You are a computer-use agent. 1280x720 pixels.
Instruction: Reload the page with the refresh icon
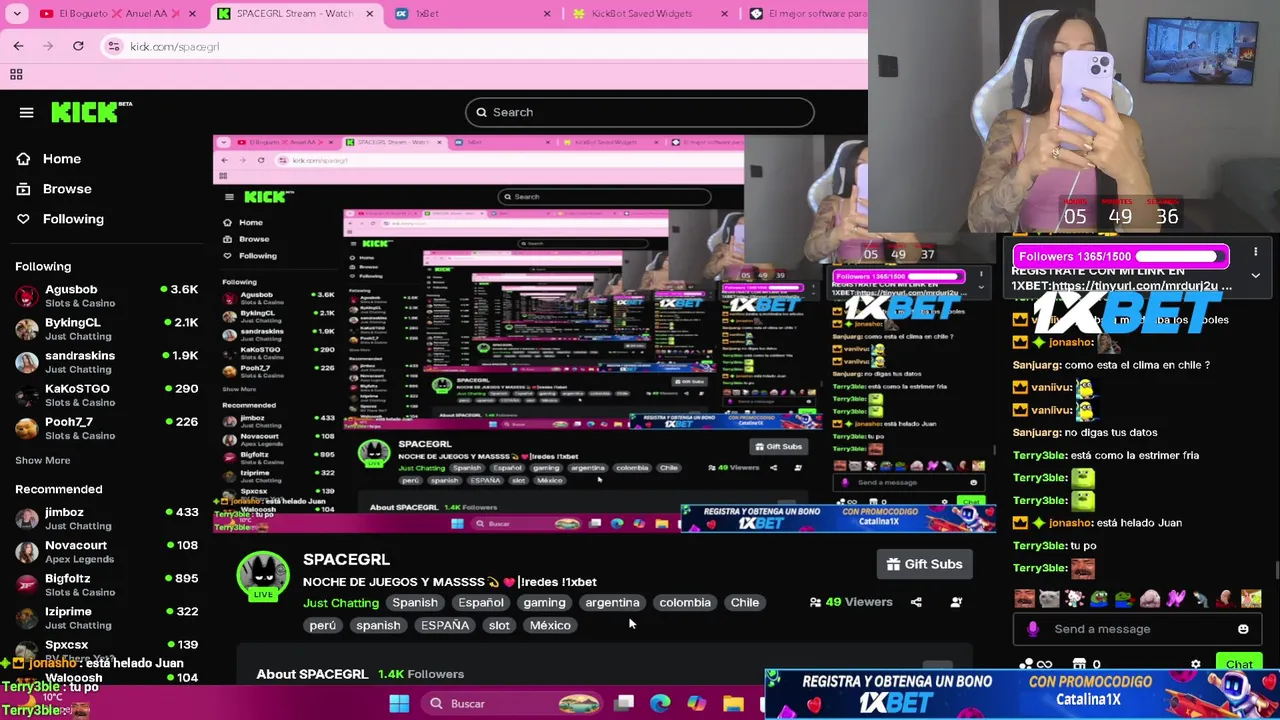(78, 46)
